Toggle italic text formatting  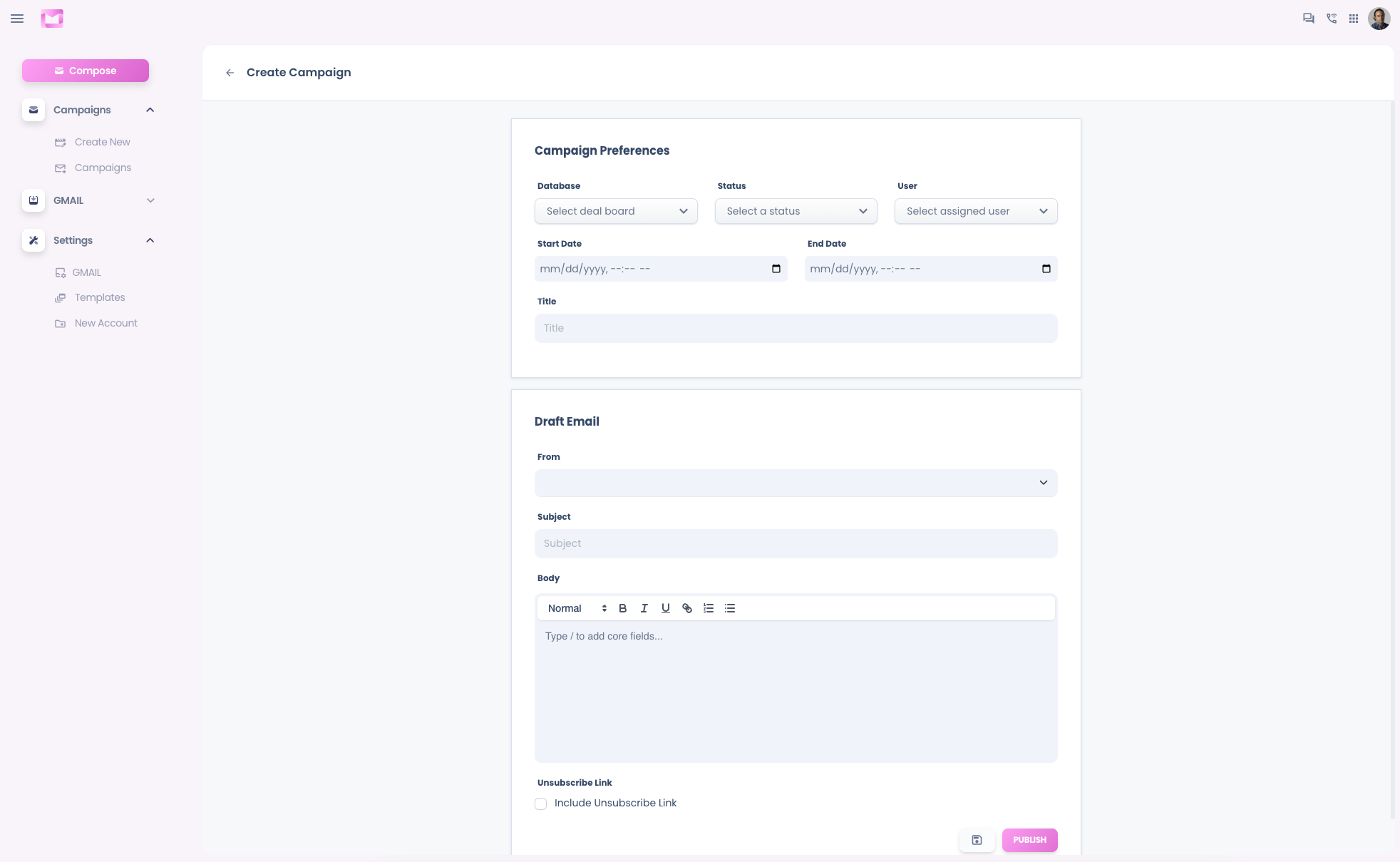[x=644, y=608]
